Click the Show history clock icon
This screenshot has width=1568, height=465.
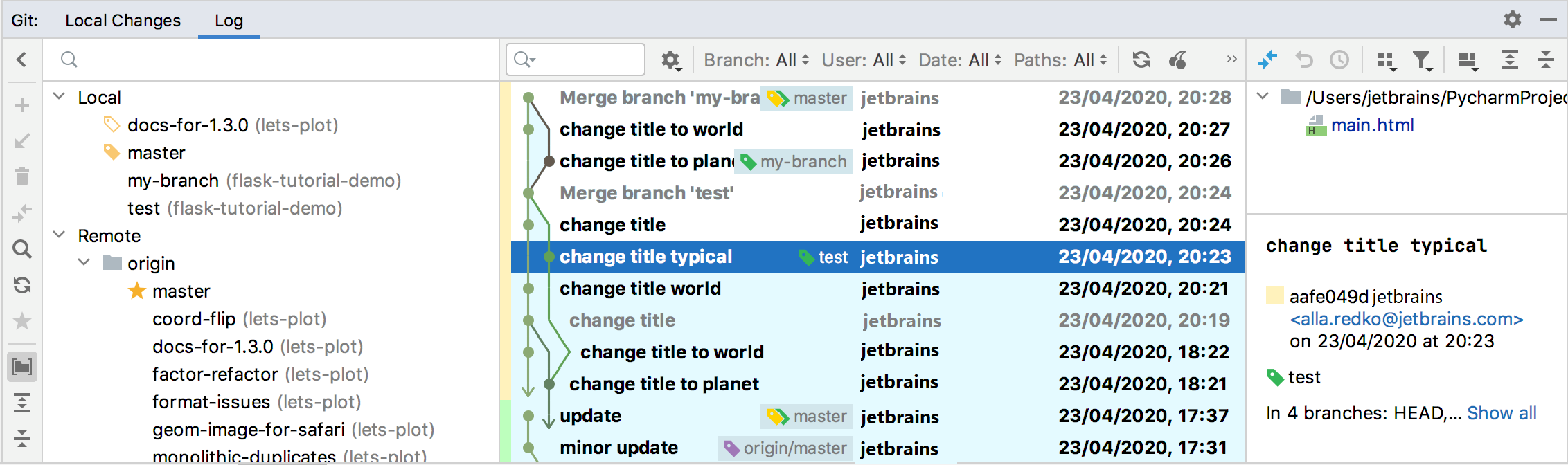[1339, 60]
